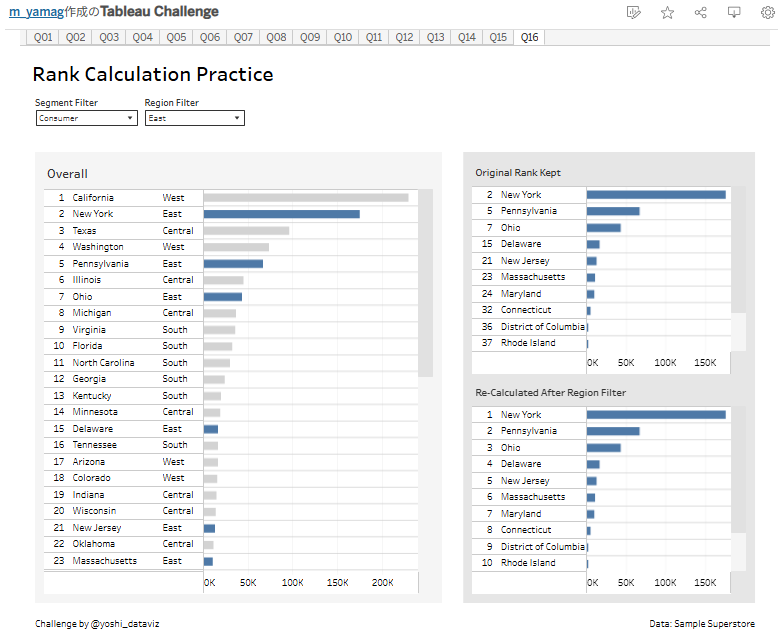Click Rhode Island in Original Rank Kept
Viewport: 778px width, 637px height.
tap(528, 343)
